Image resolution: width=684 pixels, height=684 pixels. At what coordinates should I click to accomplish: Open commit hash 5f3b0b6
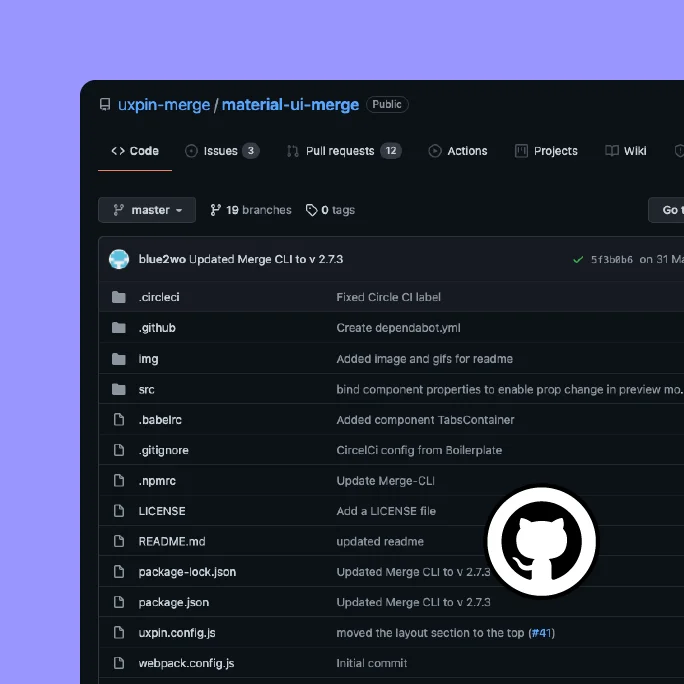[612, 260]
